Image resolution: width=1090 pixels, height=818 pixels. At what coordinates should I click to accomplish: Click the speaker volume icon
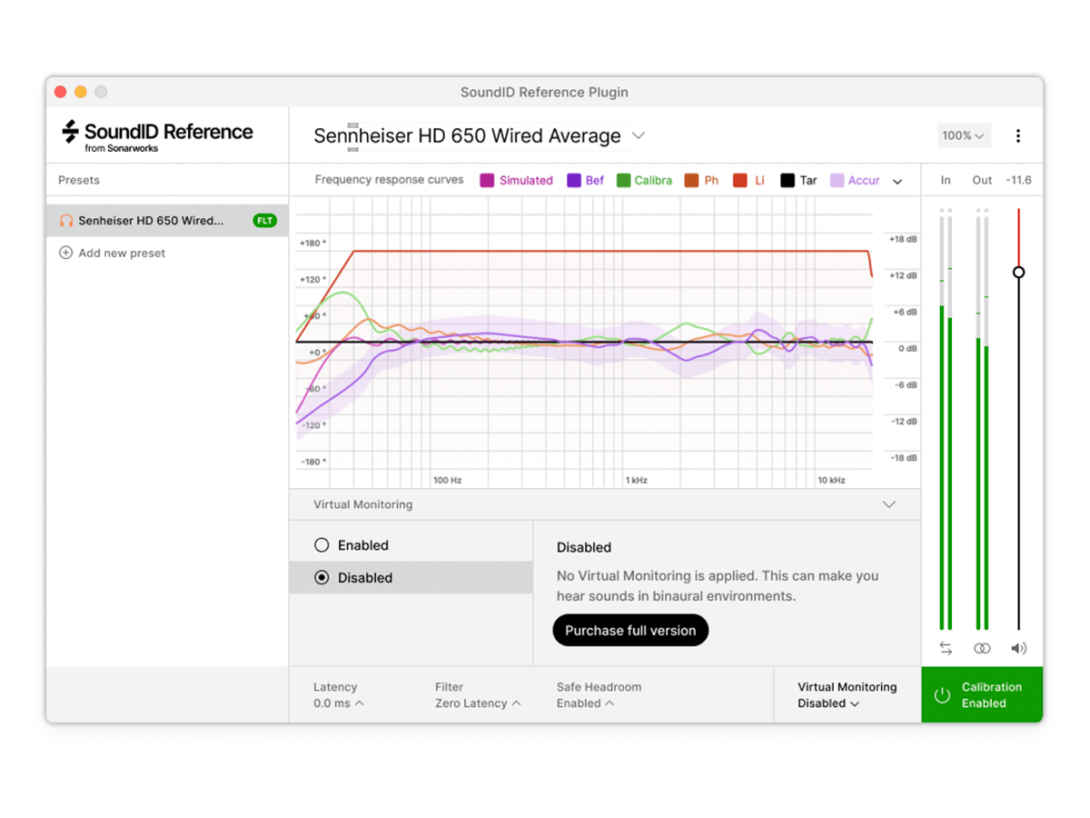tap(1018, 648)
